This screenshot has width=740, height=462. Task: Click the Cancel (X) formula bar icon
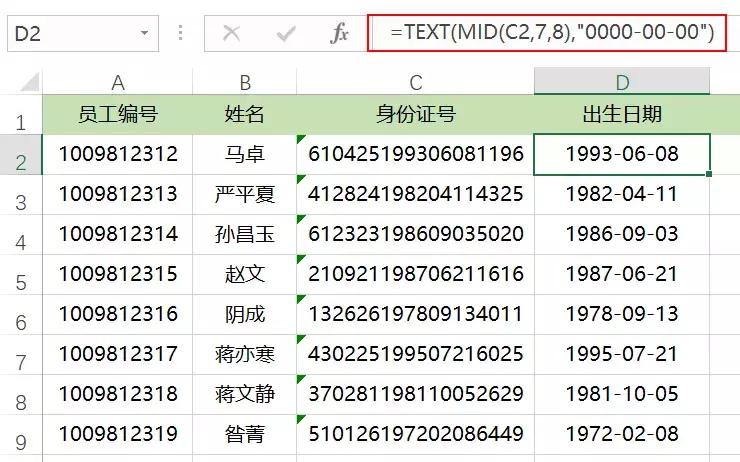pyautogui.click(x=231, y=34)
